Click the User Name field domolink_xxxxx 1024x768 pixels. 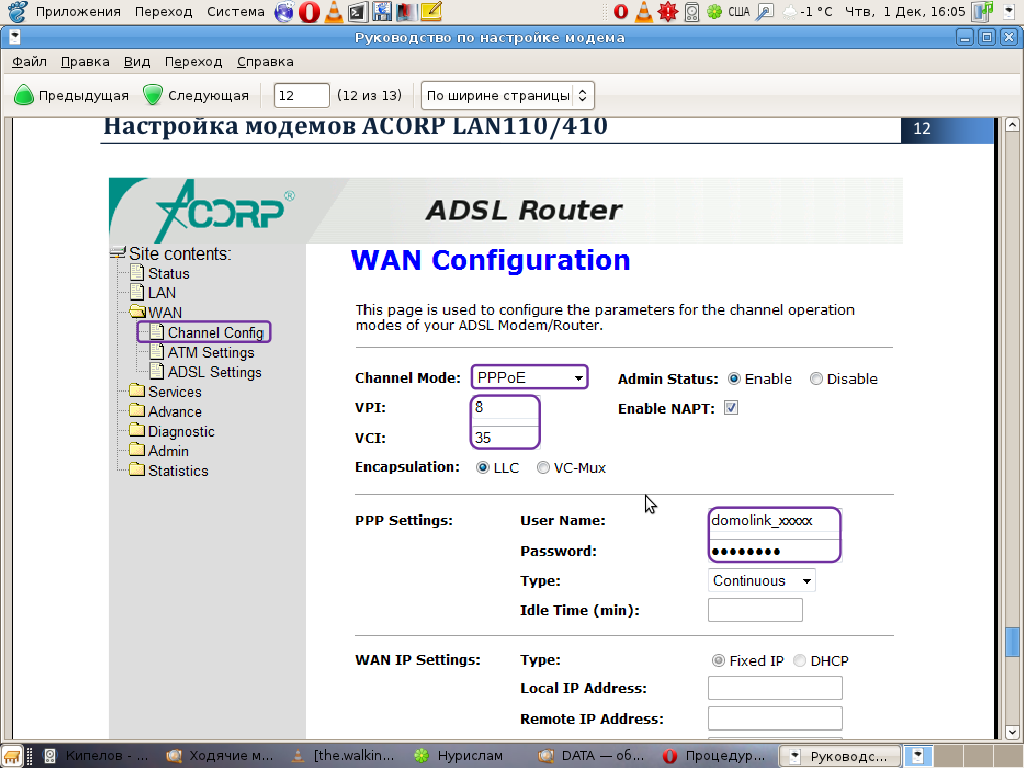tap(775, 520)
